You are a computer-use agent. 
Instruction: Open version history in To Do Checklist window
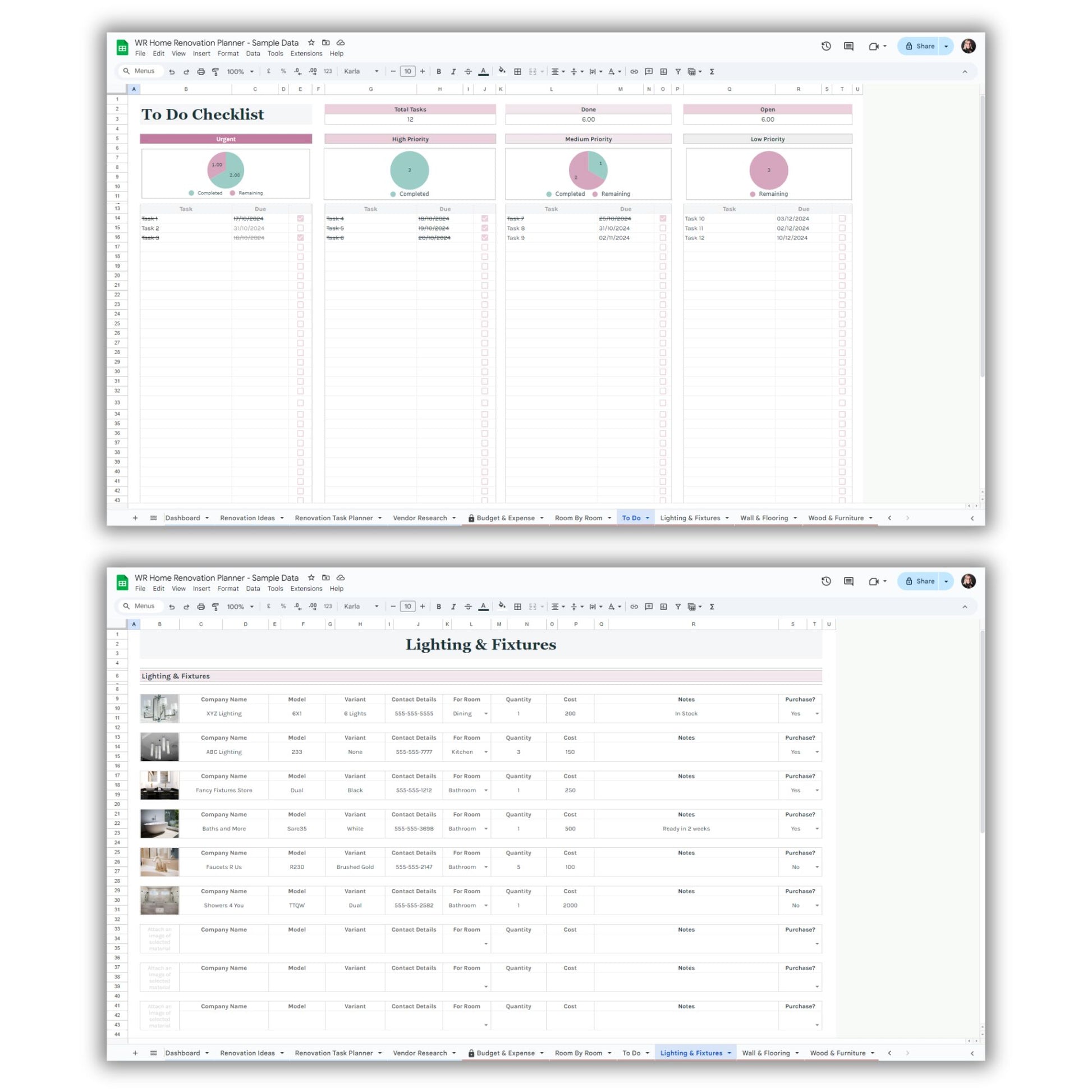coord(826,47)
